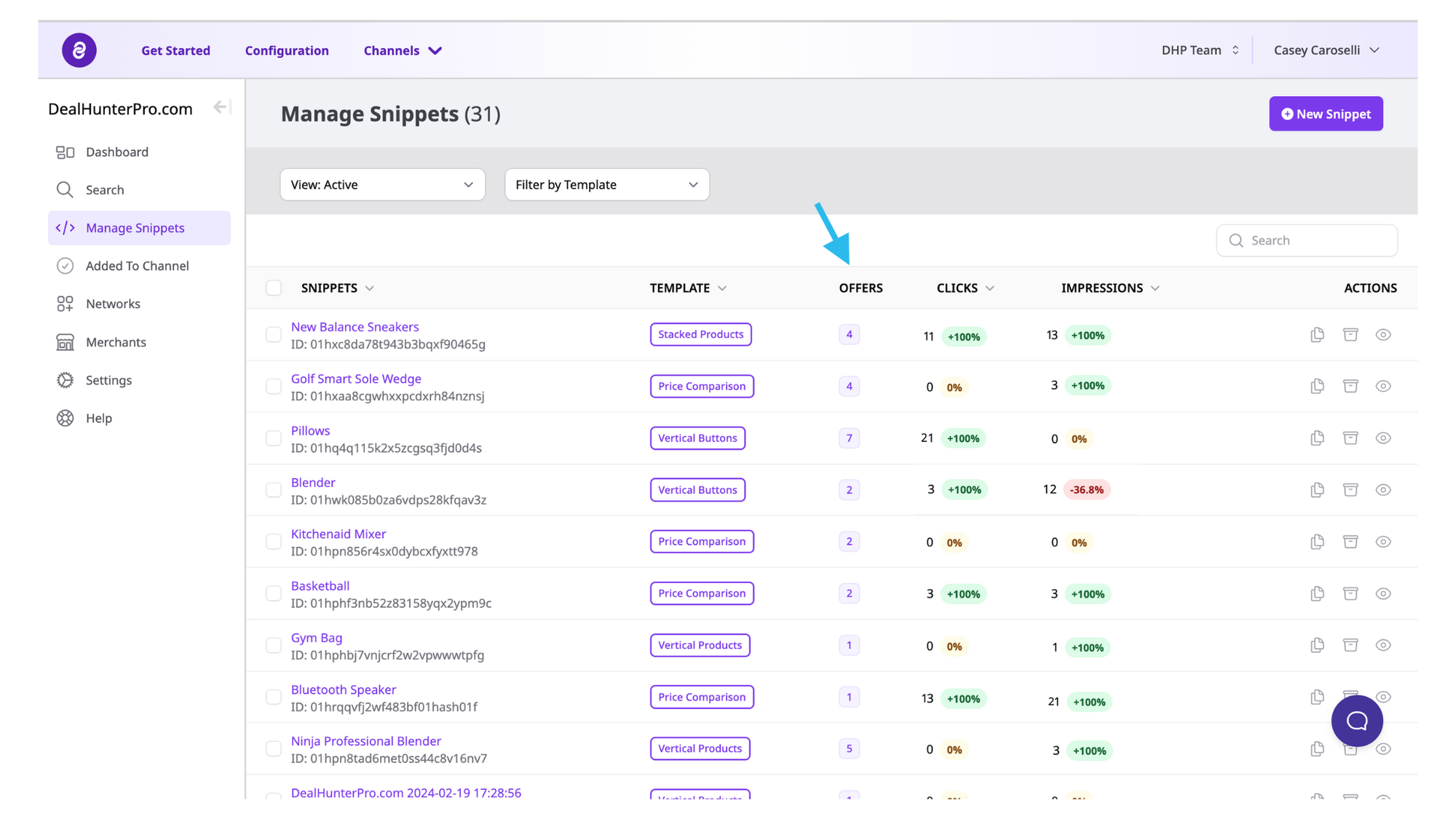Image resolution: width=1456 pixels, height=819 pixels.
Task: Click the Stacked Products template badge
Action: 700,335
